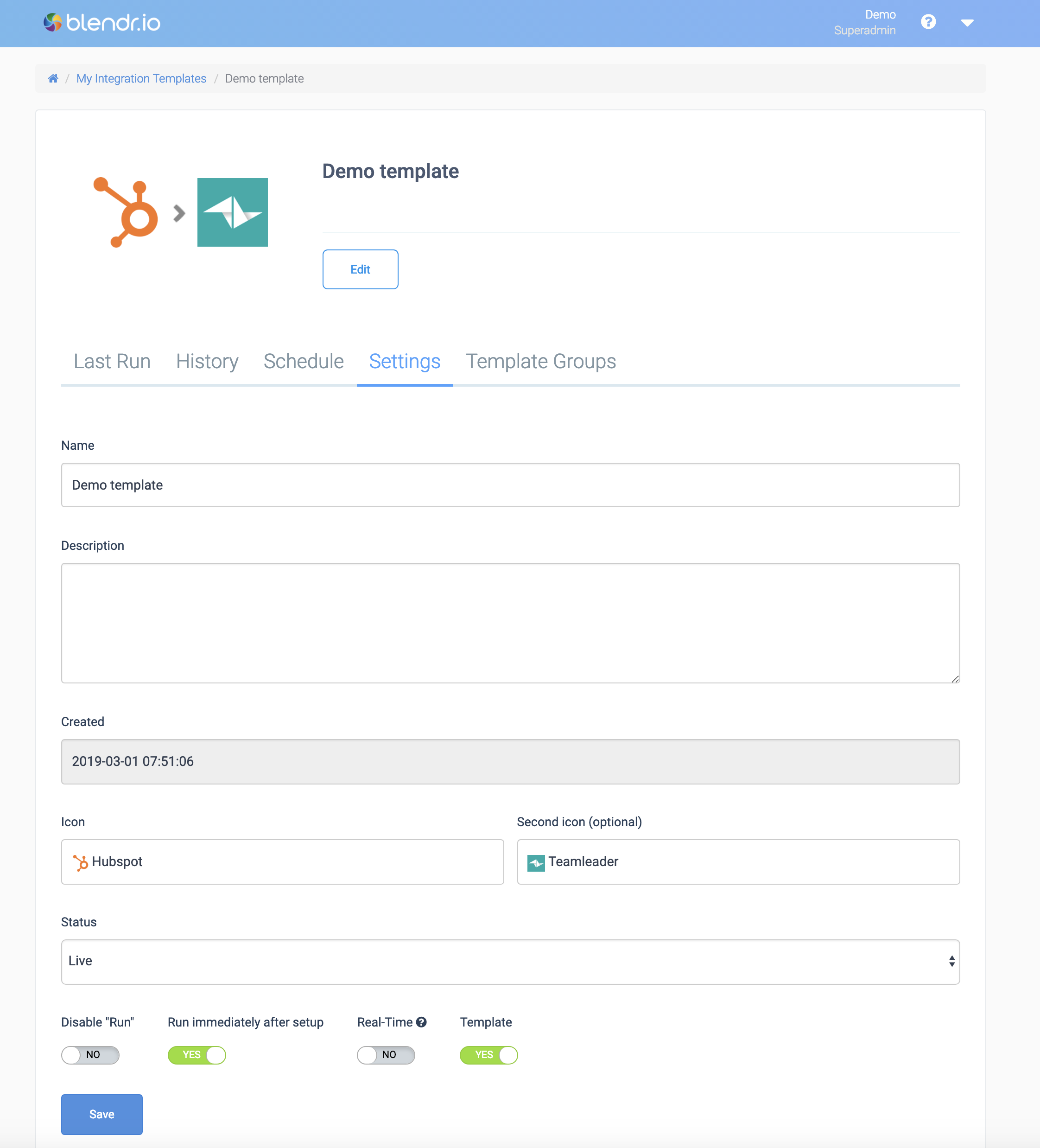Image resolution: width=1040 pixels, height=1148 pixels.
Task: Click the blendr.io logo
Action: [x=102, y=23]
